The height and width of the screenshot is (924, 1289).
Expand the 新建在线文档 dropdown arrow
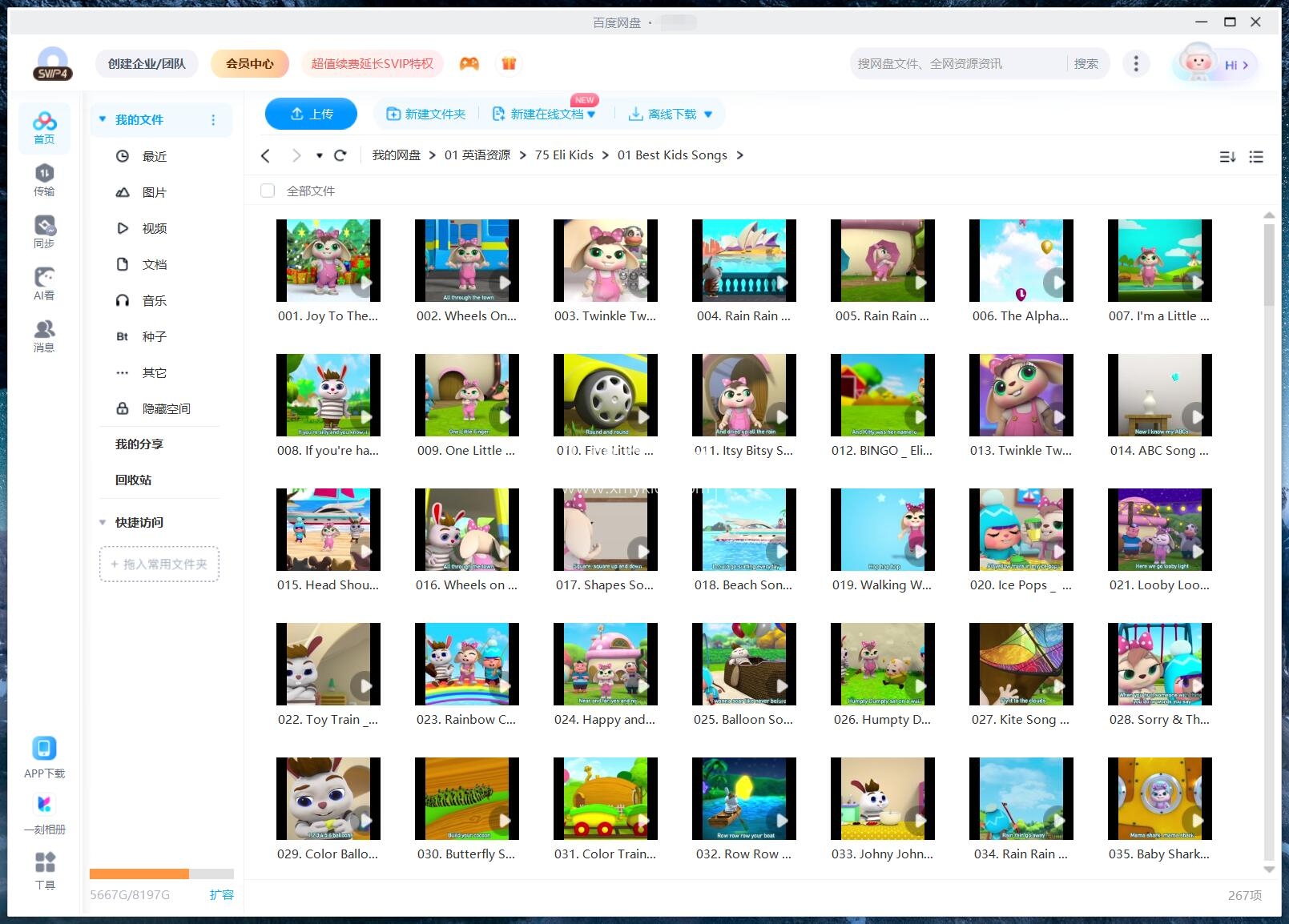tap(591, 114)
